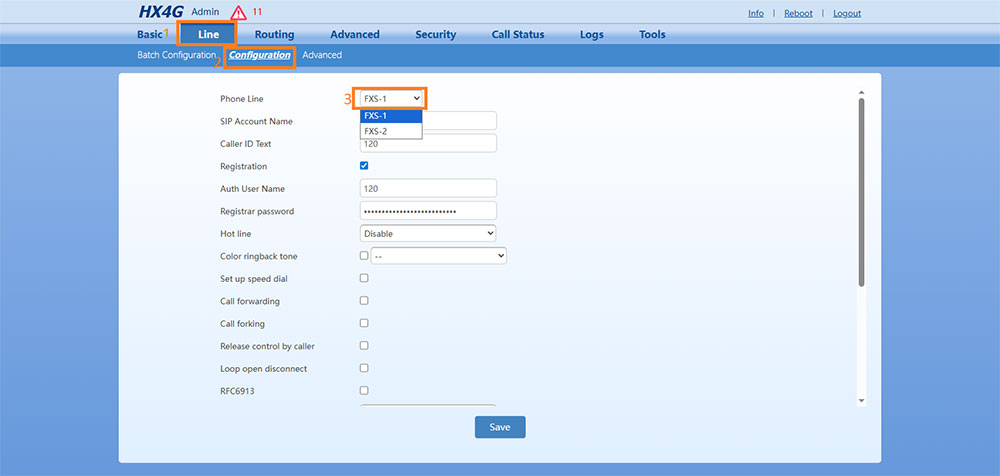Open the Security menu tab
Viewport: 1000px width, 476px height.
(x=435, y=35)
